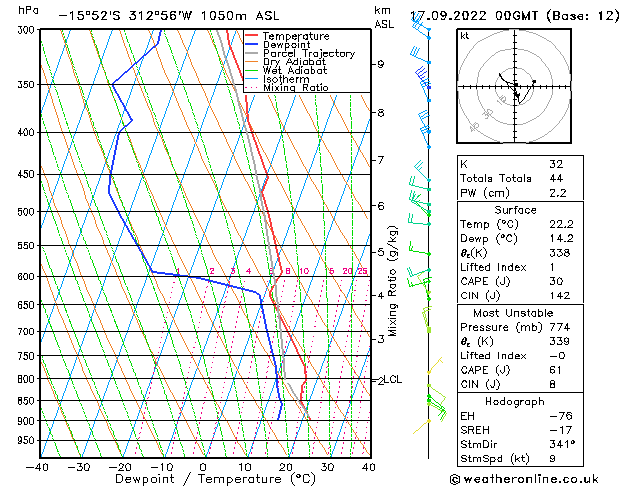
Task: Click the 'Parcel Trajectory' legend entry
Action: pos(309,54)
